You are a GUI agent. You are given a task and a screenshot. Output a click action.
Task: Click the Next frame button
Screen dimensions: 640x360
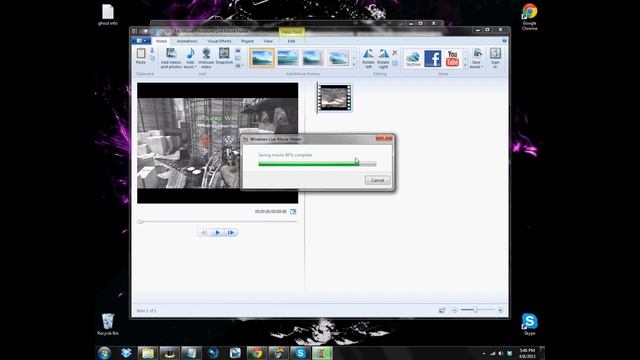click(231, 232)
